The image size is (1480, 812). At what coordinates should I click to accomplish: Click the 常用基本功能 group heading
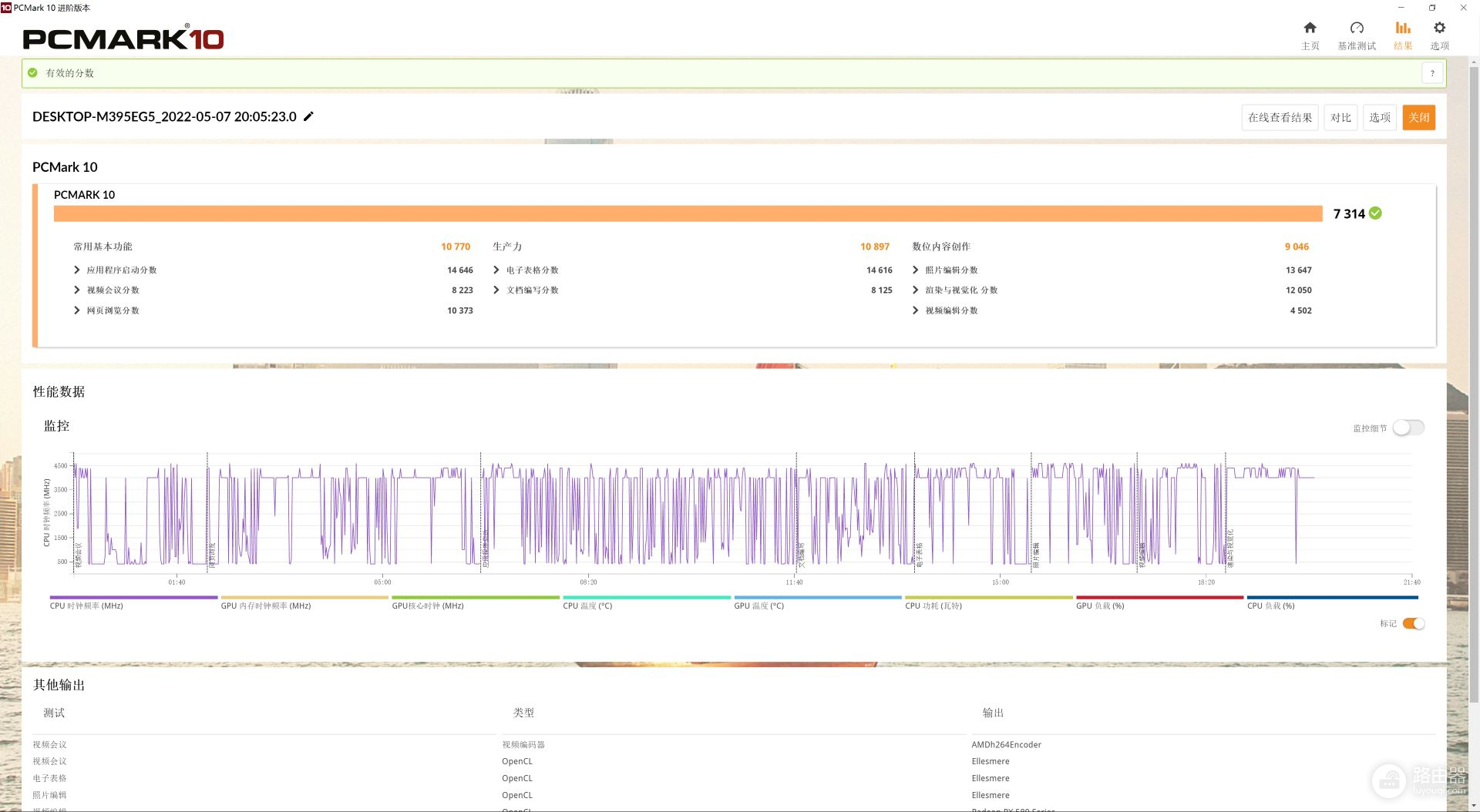[x=103, y=247]
